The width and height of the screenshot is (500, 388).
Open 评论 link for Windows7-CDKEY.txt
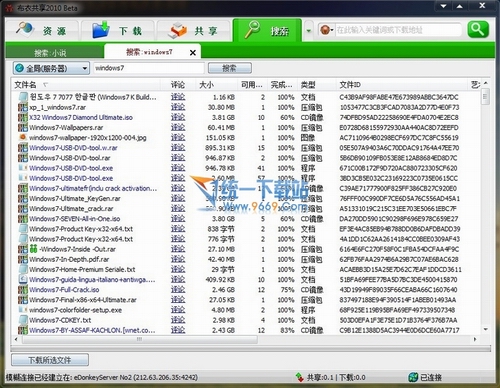[178, 320]
